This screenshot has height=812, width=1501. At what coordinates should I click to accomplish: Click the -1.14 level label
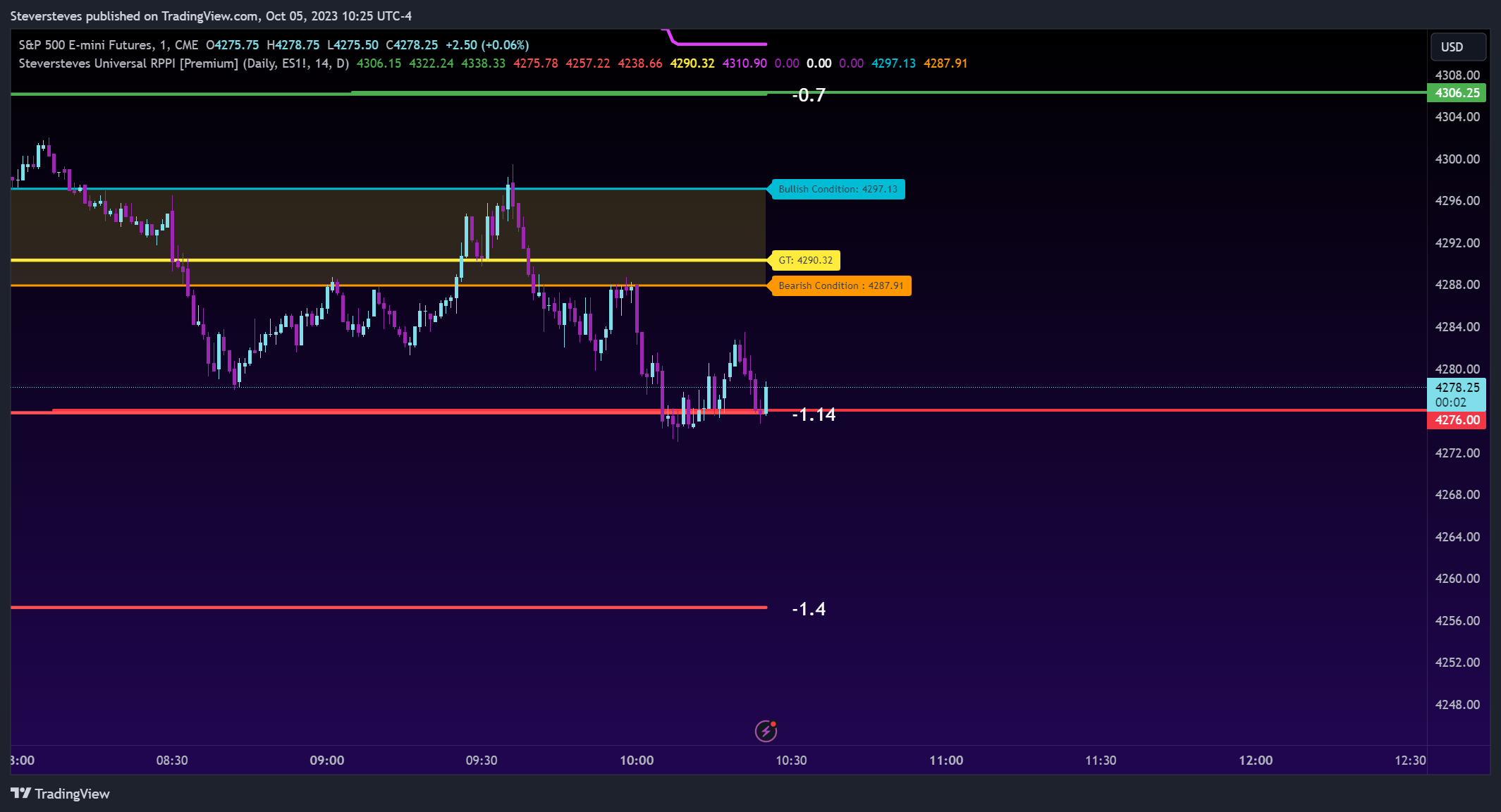point(814,414)
